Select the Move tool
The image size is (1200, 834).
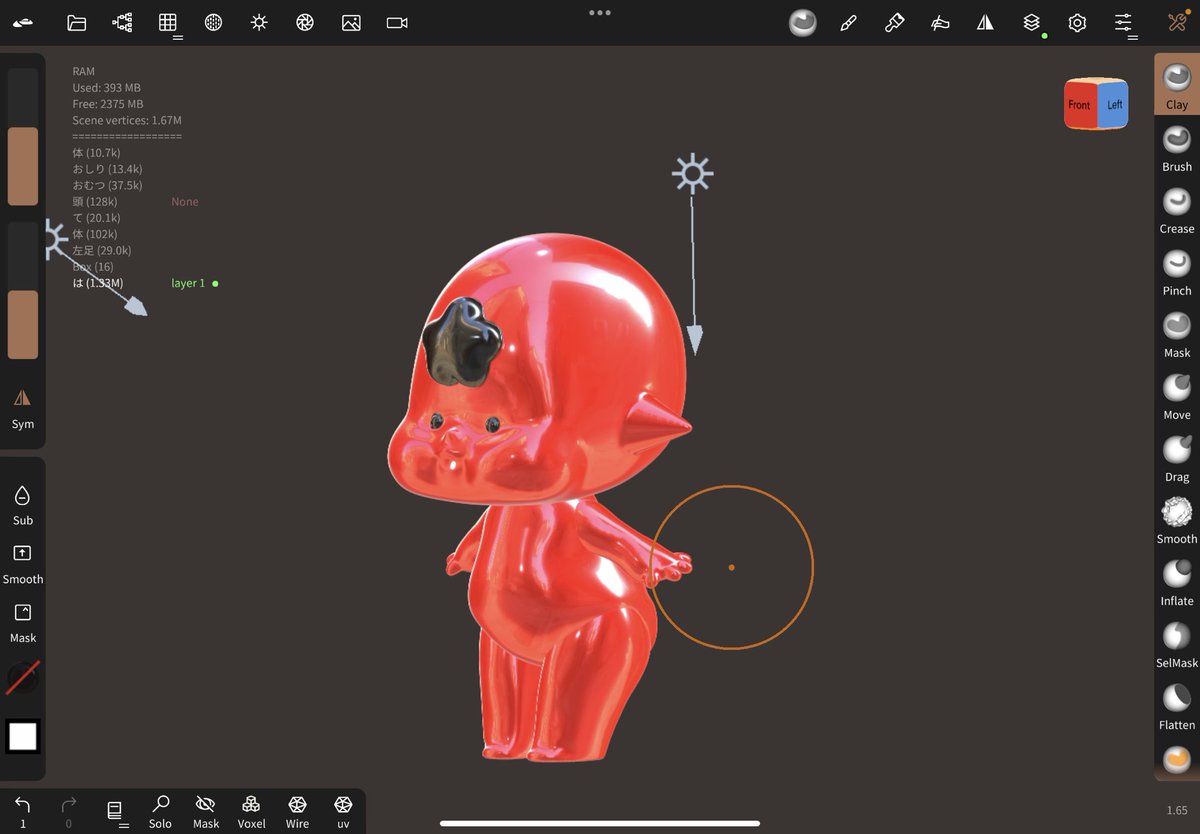point(1177,395)
